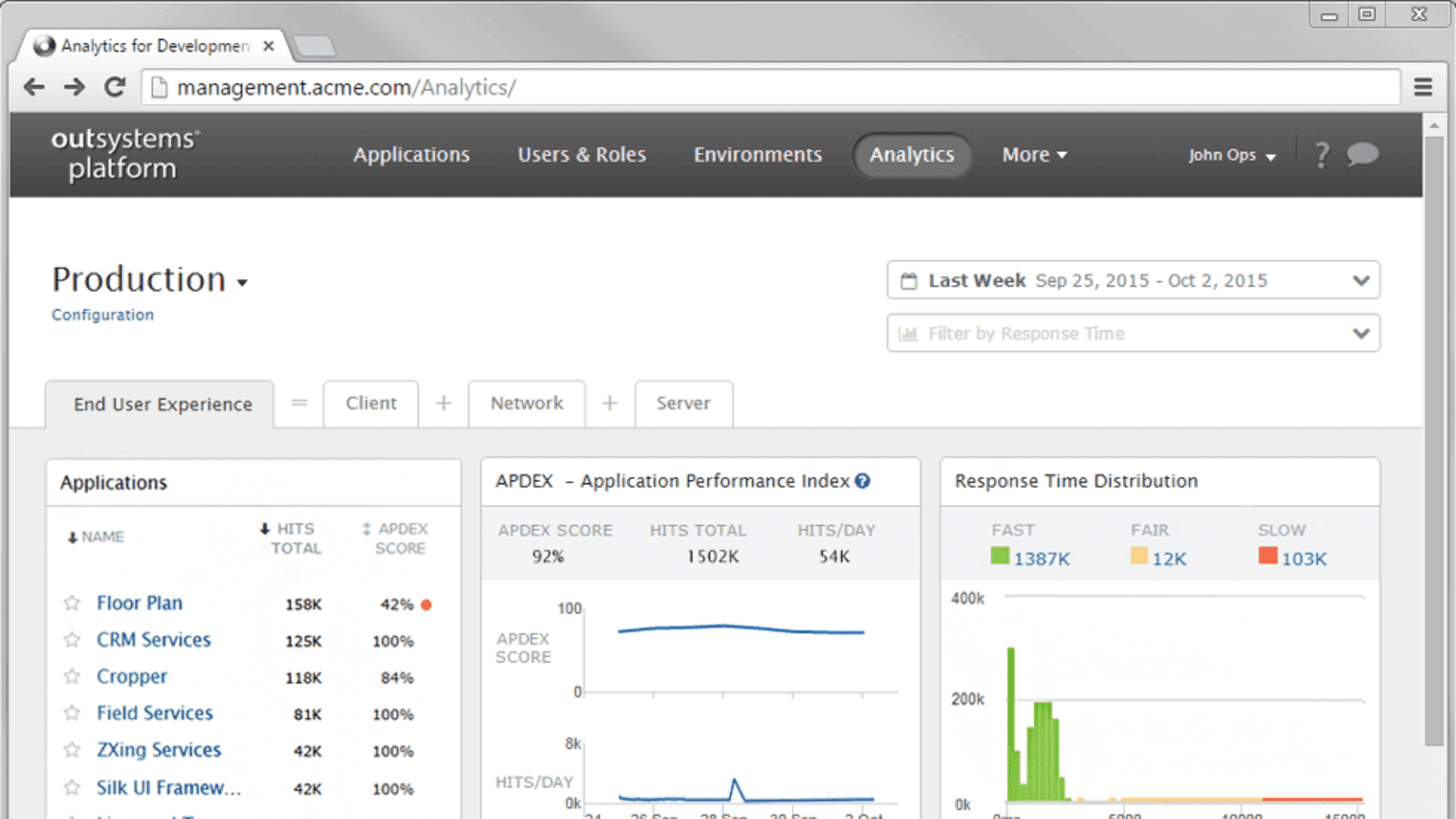Open the Filter by Response Time dropdown
Screen dimensions: 1456x819
tap(1133, 333)
